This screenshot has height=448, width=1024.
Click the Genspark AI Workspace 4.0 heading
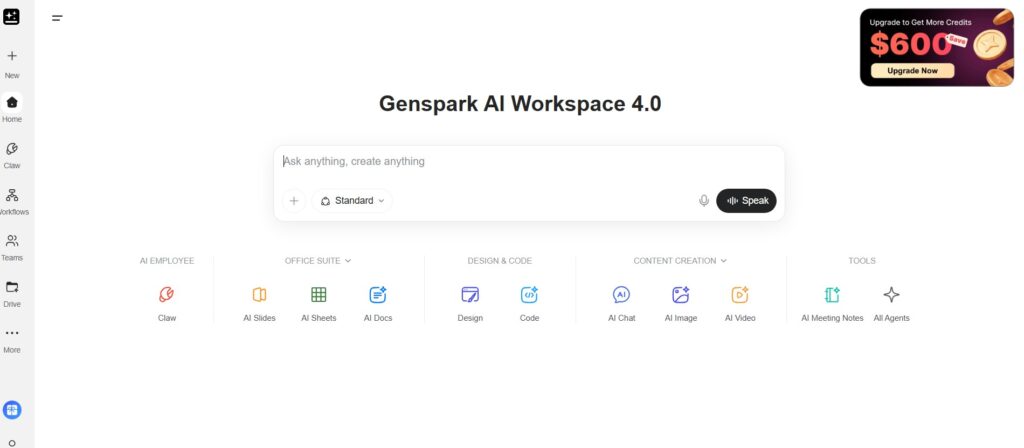pyautogui.click(x=520, y=104)
